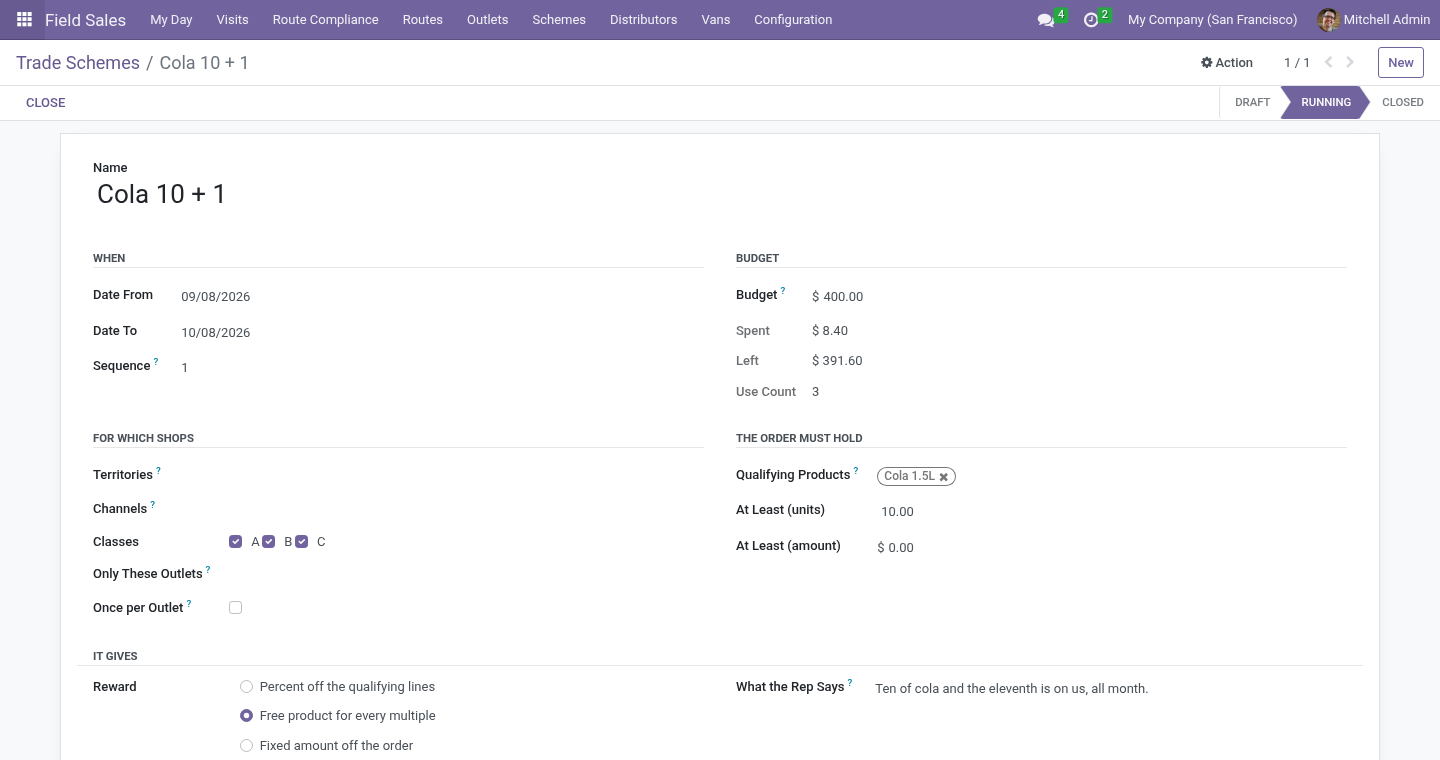This screenshot has height=760, width=1440.
Task: Open Territories selection field
Action: click(466, 475)
